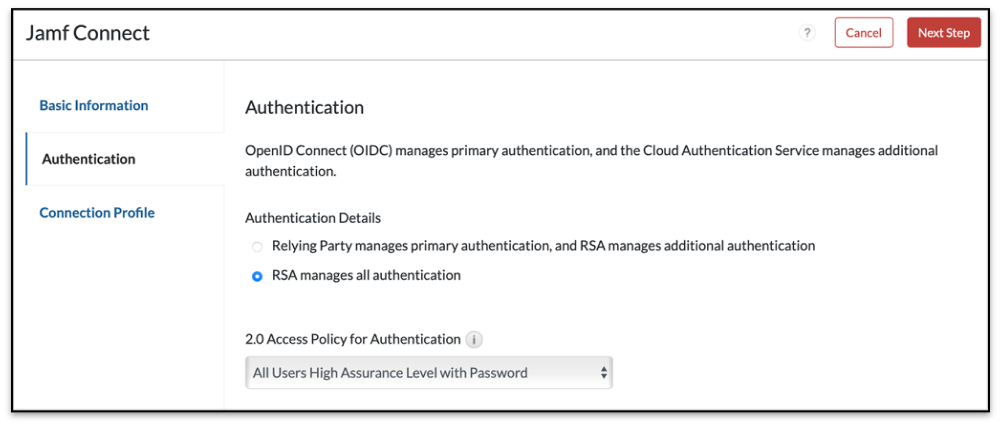Click '2.0 Access Policy for Authentication' label
This screenshot has width=1001, height=426.
coord(352,339)
